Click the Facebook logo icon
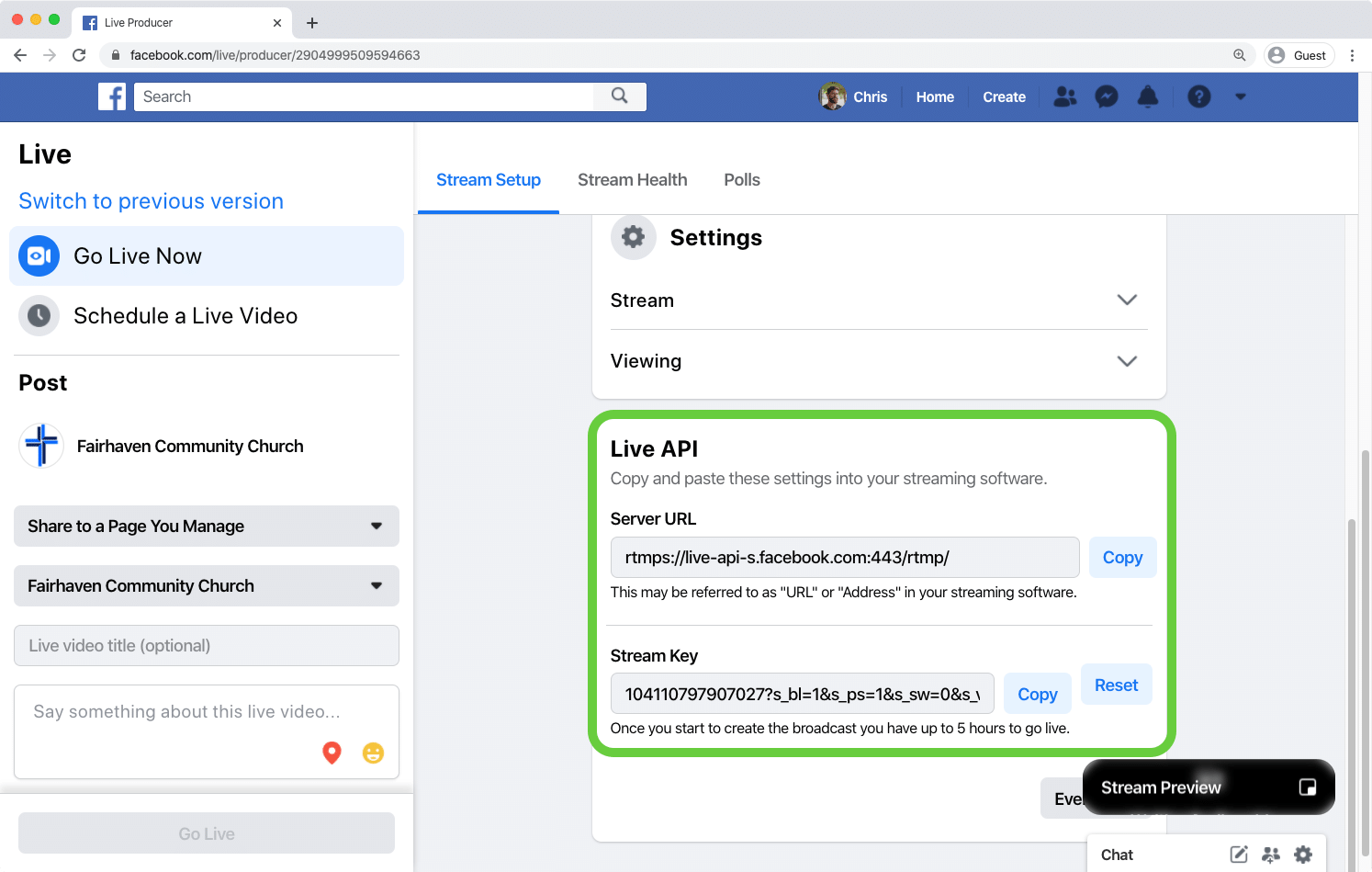1372x872 pixels. pyautogui.click(x=112, y=96)
